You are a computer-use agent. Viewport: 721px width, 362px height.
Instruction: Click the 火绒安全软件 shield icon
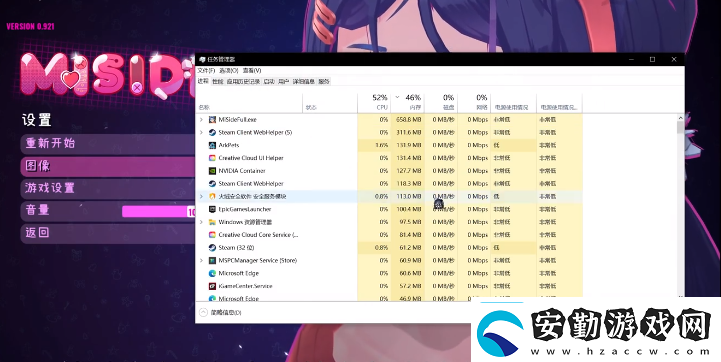(x=212, y=196)
